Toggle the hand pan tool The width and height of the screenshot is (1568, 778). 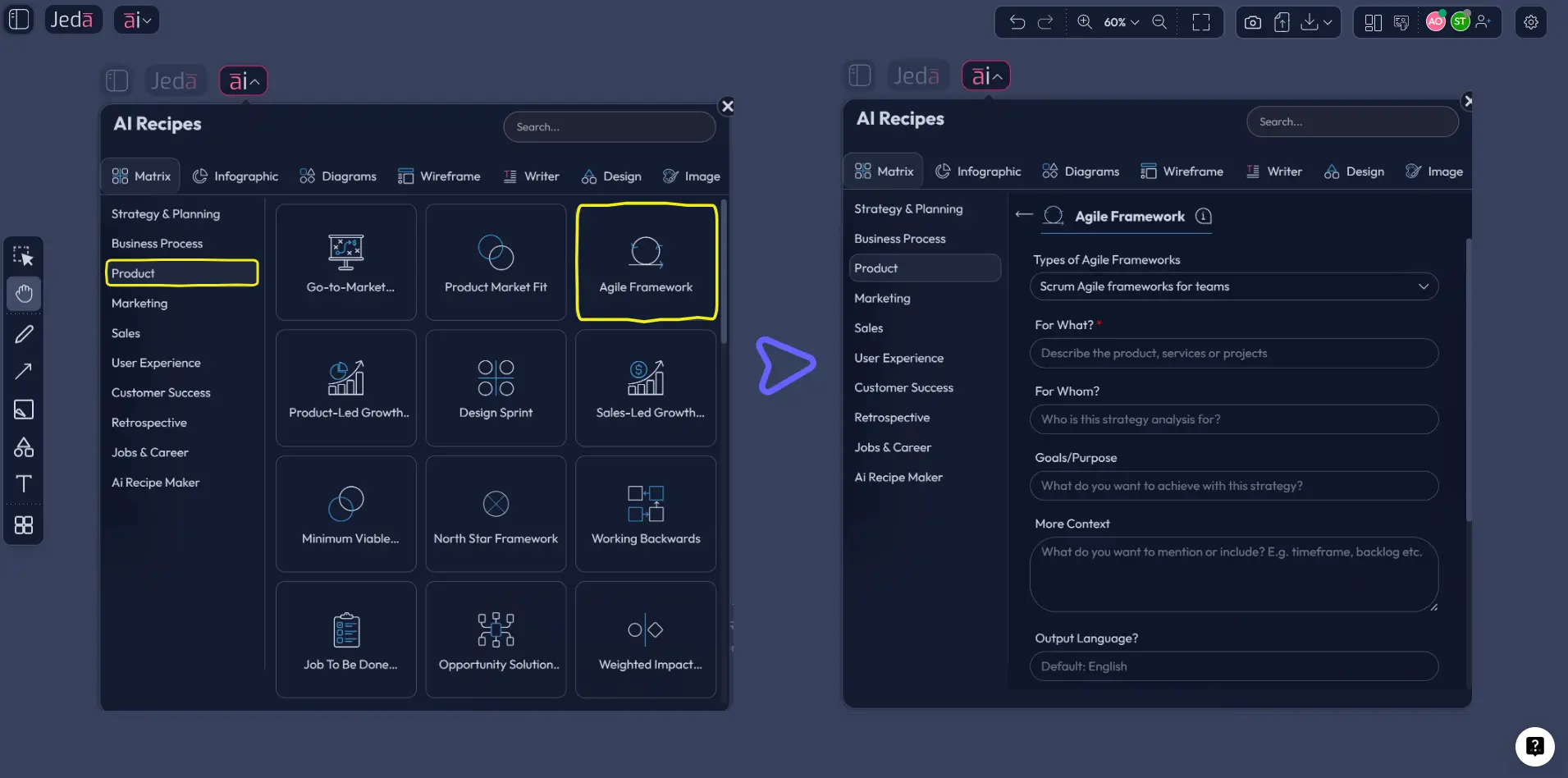click(24, 294)
